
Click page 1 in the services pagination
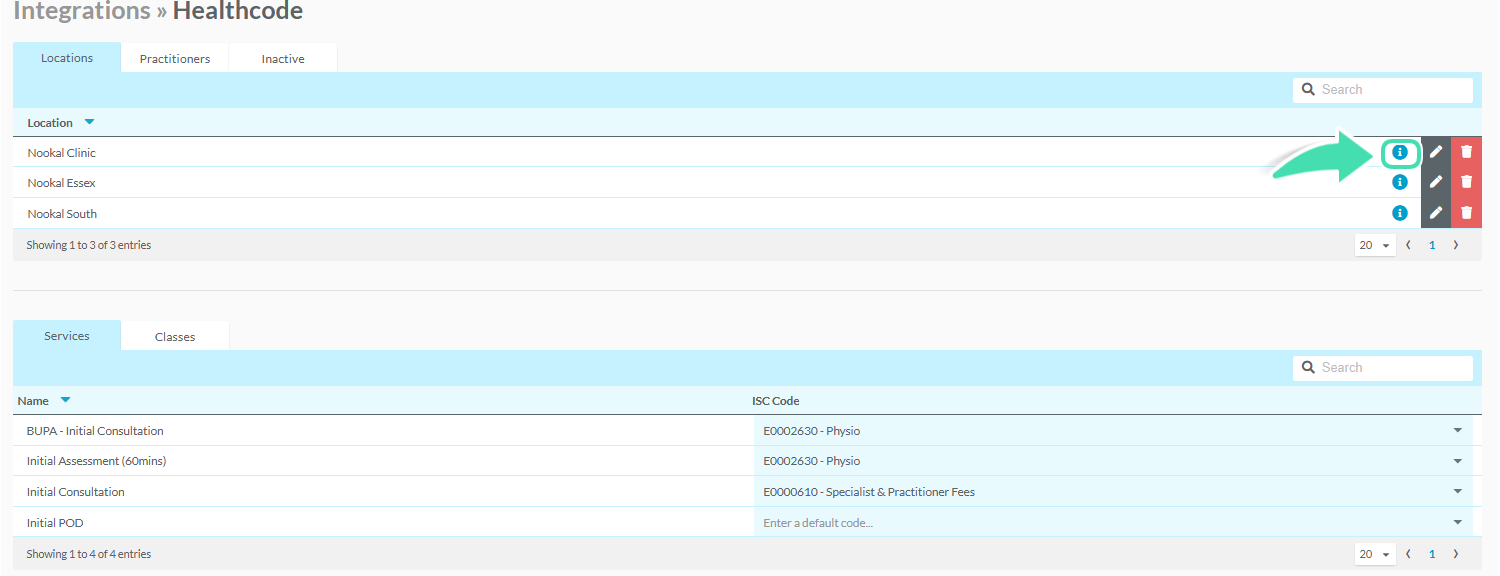pos(1432,553)
